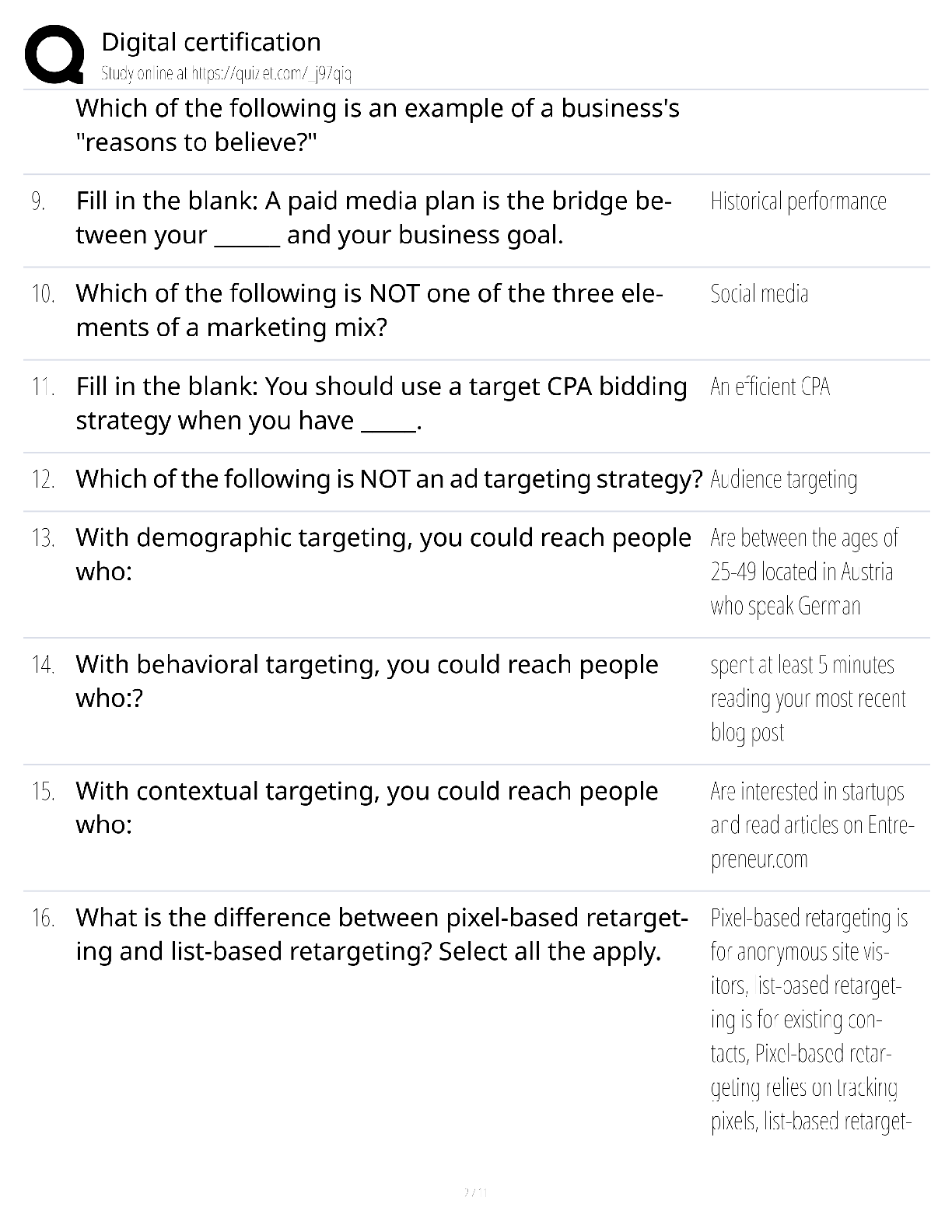Select the 'reasons to believe' question text

[x=377, y=125]
